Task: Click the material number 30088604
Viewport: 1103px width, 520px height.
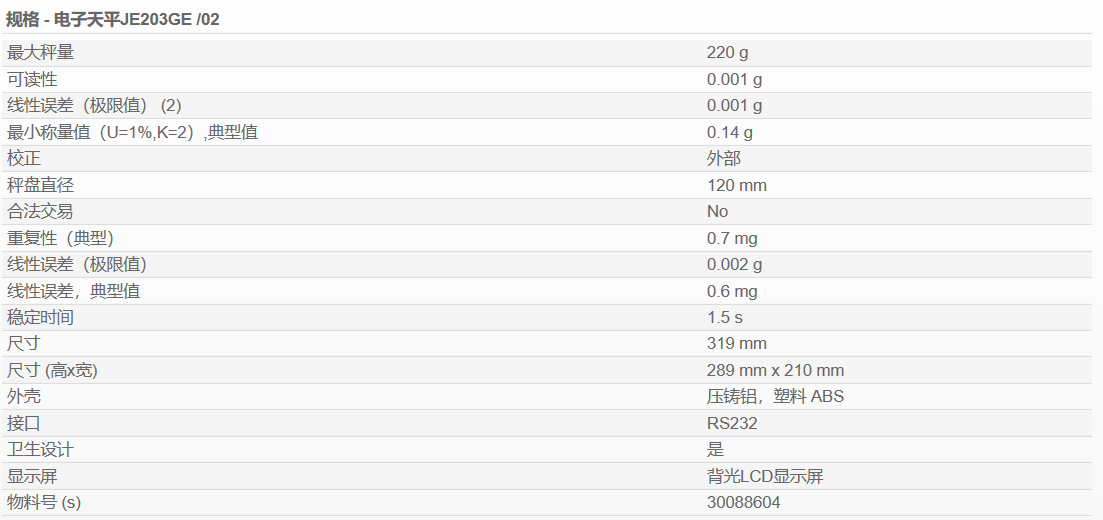Action: [744, 503]
